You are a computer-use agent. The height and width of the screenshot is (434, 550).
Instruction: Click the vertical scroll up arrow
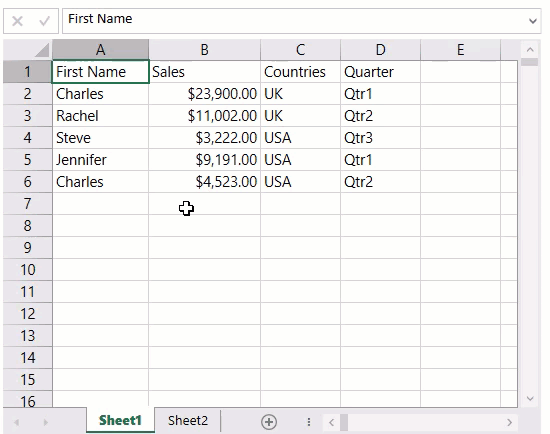(x=530, y=50)
